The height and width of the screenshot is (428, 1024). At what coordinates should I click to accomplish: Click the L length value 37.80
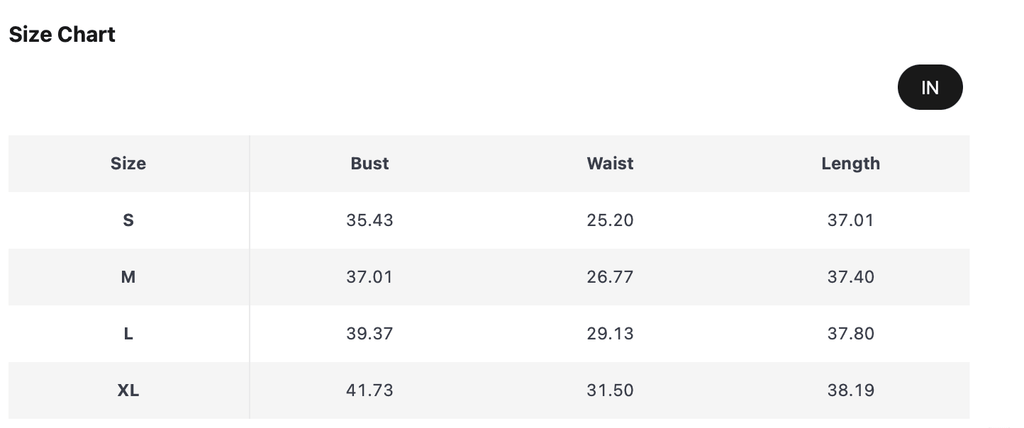coord(850,334)
